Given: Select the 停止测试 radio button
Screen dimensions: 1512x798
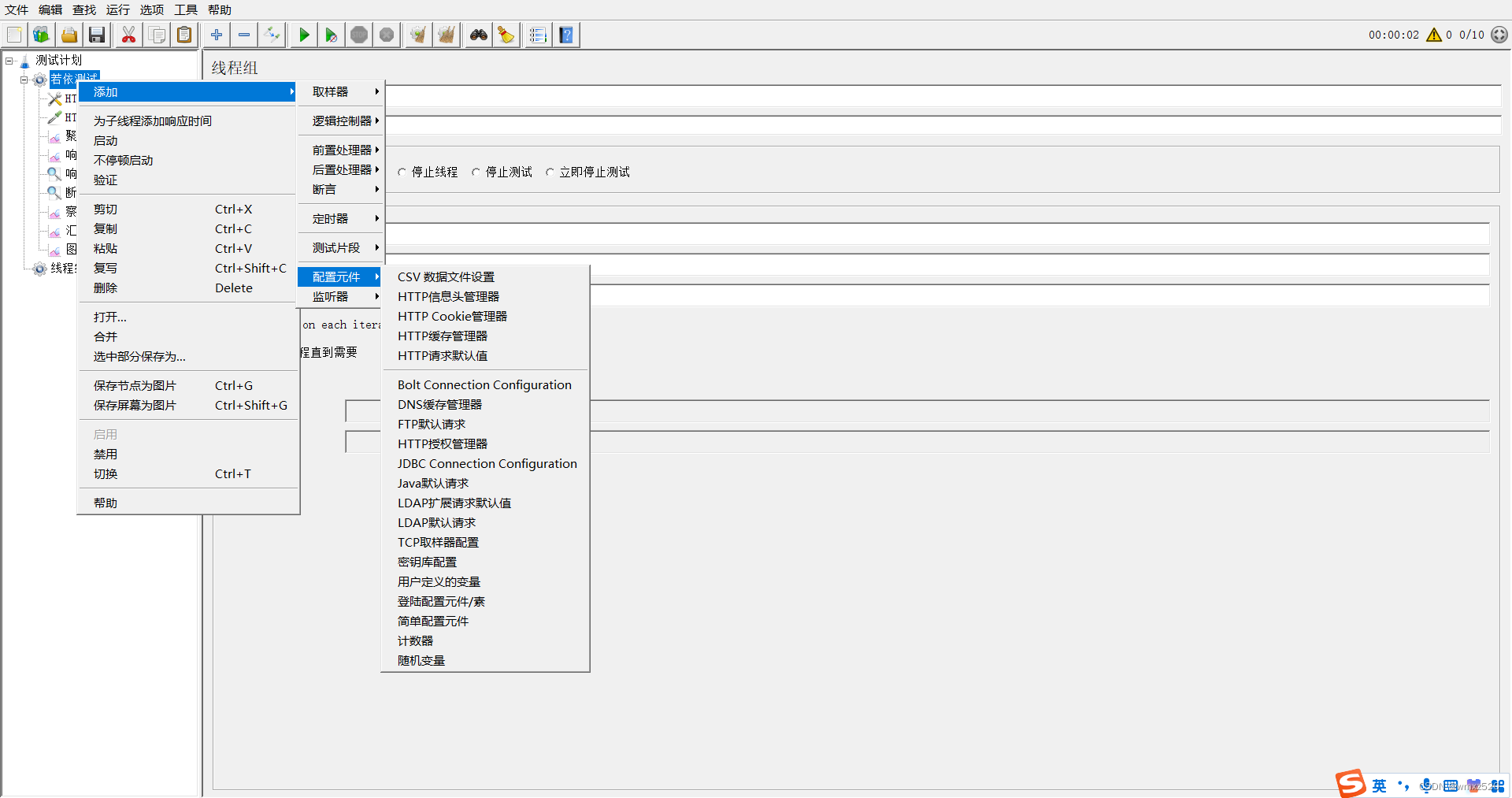Looking at the screenshot, I should click(x=476, y=172).
